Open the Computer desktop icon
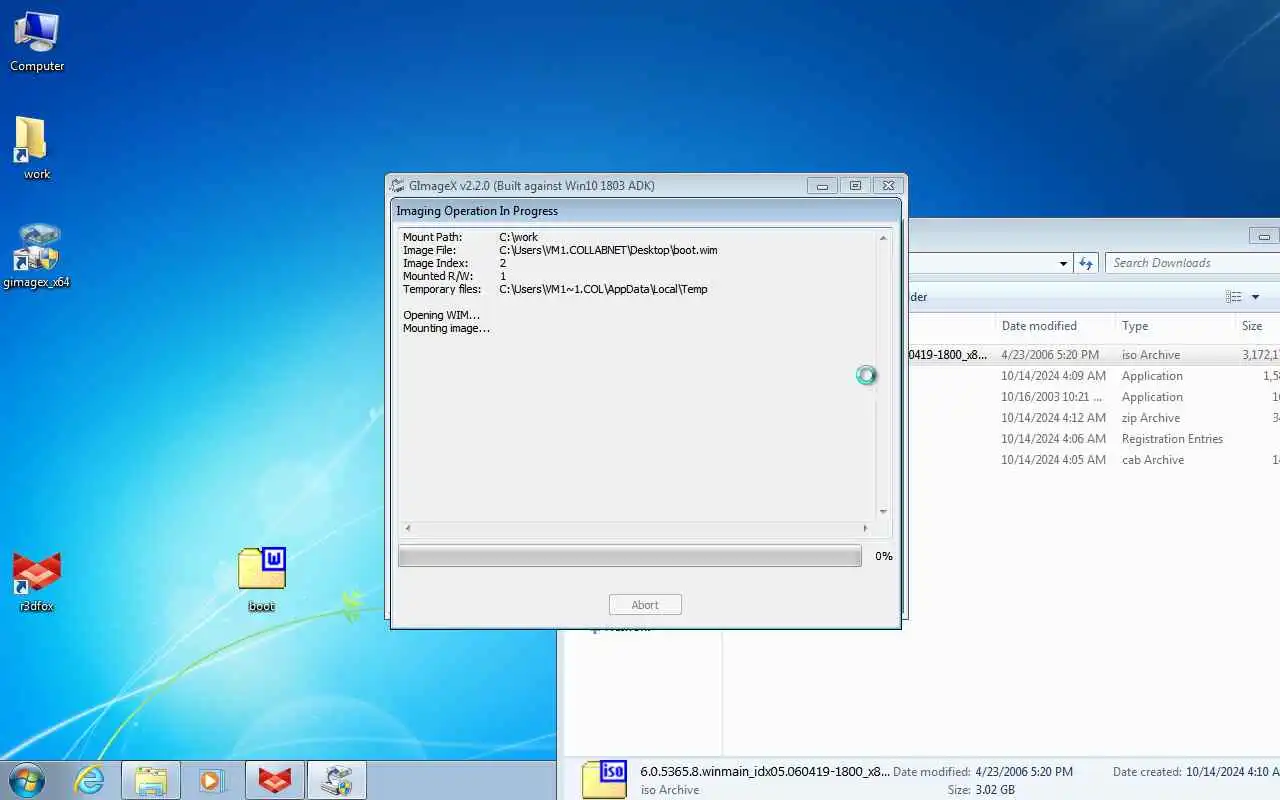This screenshot has width=1280, height=800. click(x=37, y=40)
